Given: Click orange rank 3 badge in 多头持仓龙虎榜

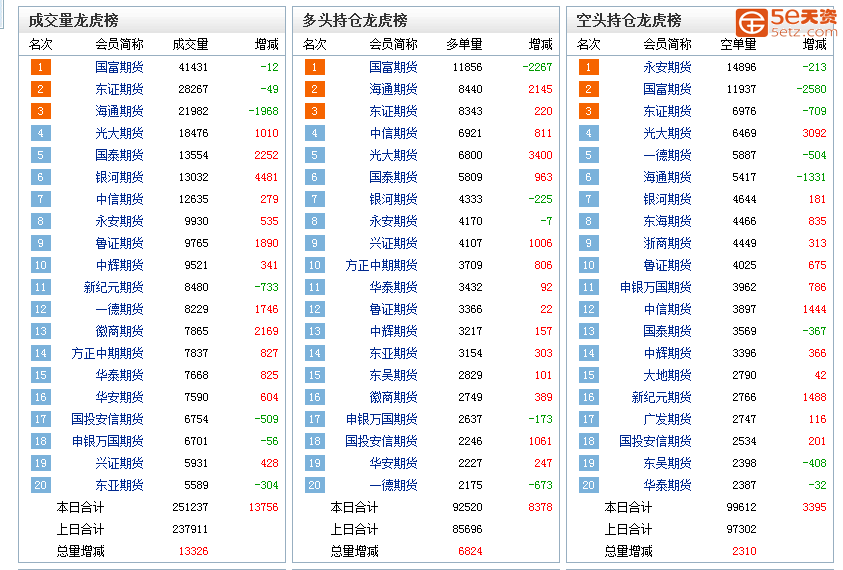Looking at the screenshot, I should tap(314, 111).
